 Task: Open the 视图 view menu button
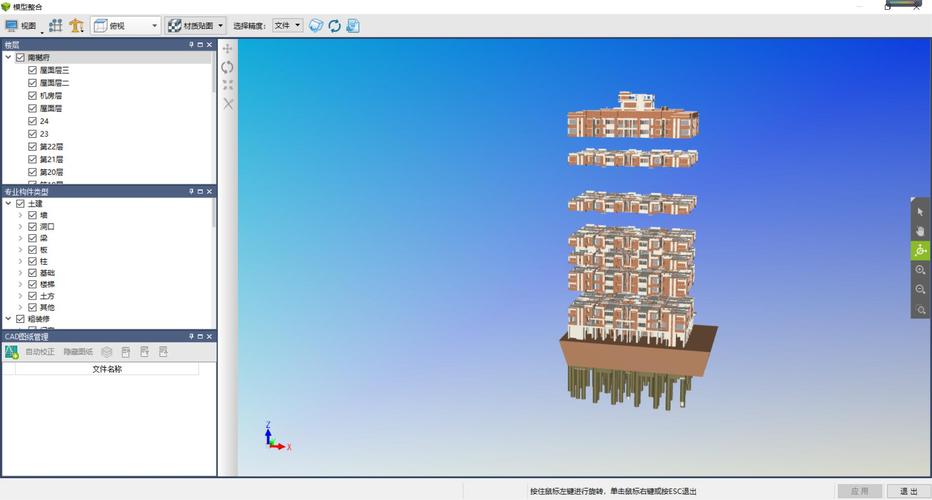click(22, 26)
